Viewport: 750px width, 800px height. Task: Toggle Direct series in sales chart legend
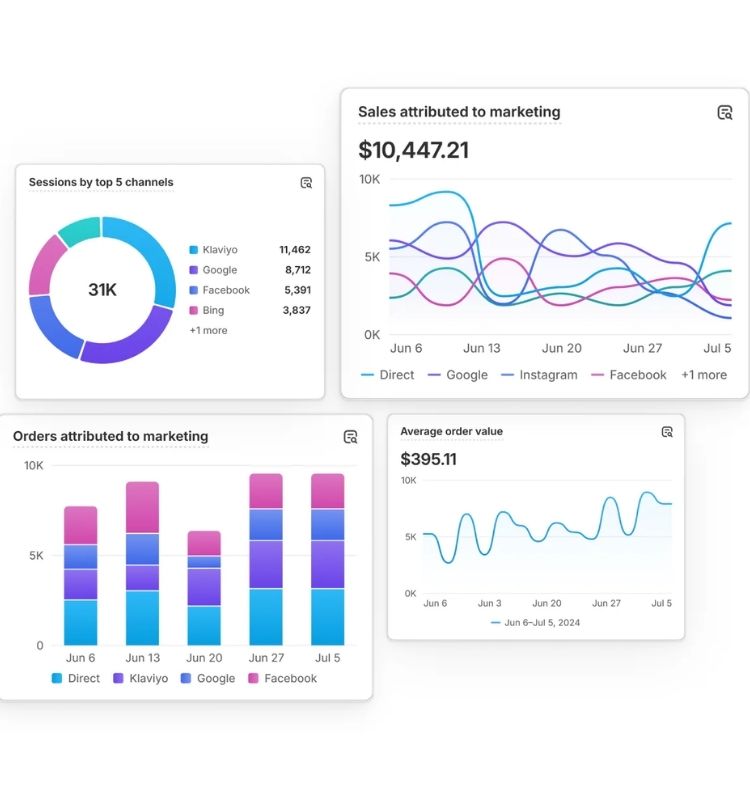coord(387,375)
